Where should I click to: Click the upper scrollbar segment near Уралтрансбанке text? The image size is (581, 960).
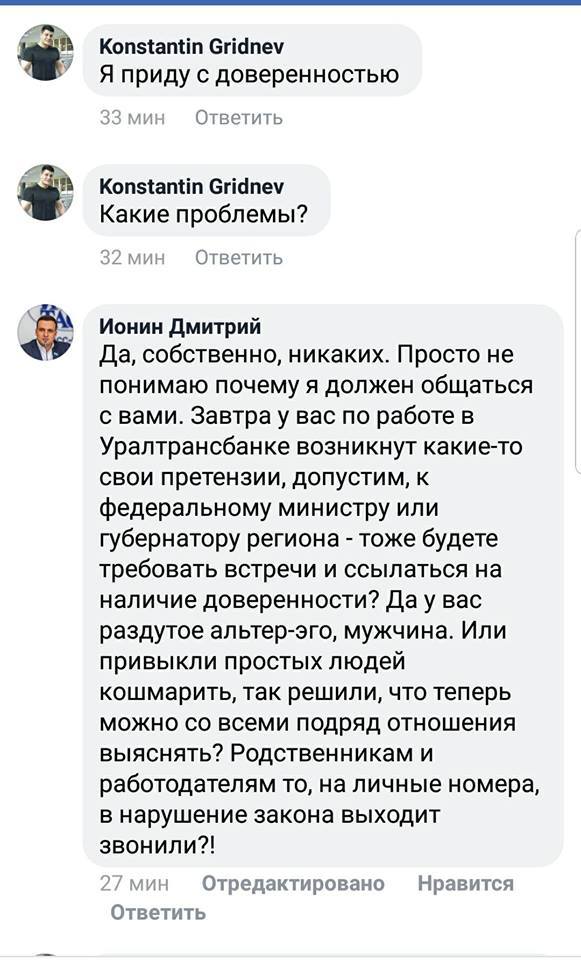575,440
